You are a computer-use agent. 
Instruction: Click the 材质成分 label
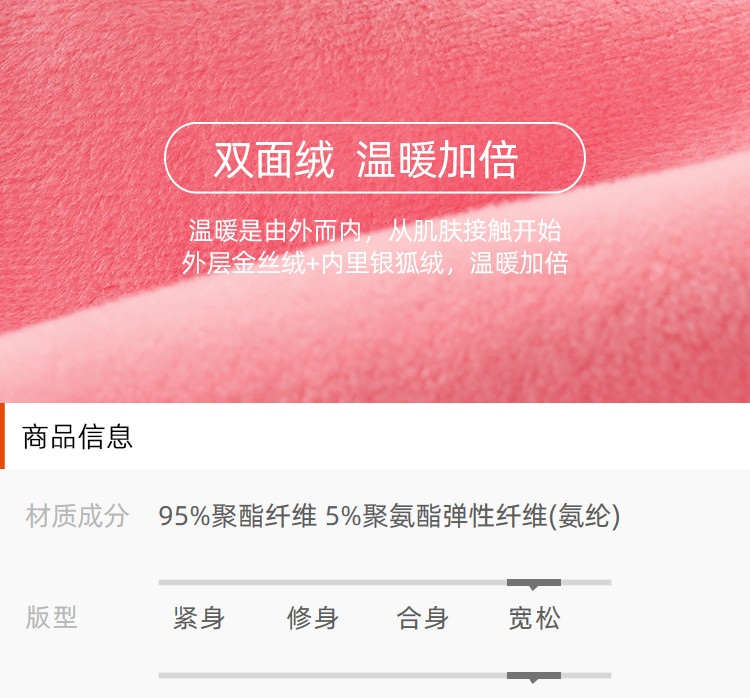click(x=77, y=516)
